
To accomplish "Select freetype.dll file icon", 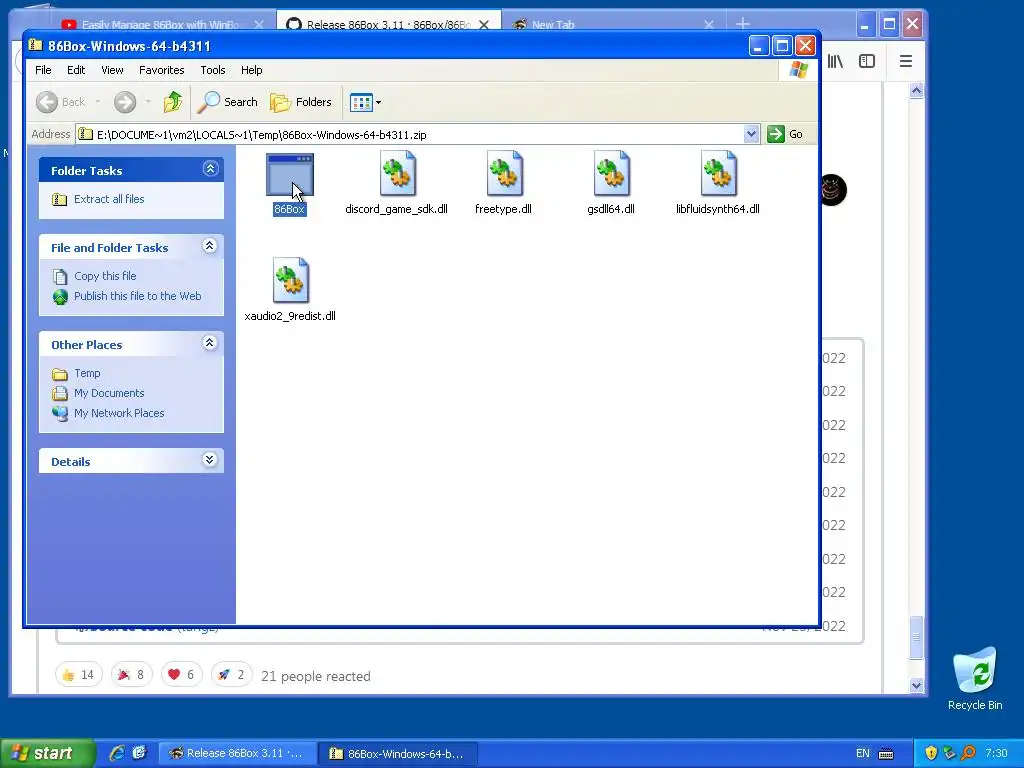I will [504, 174].
